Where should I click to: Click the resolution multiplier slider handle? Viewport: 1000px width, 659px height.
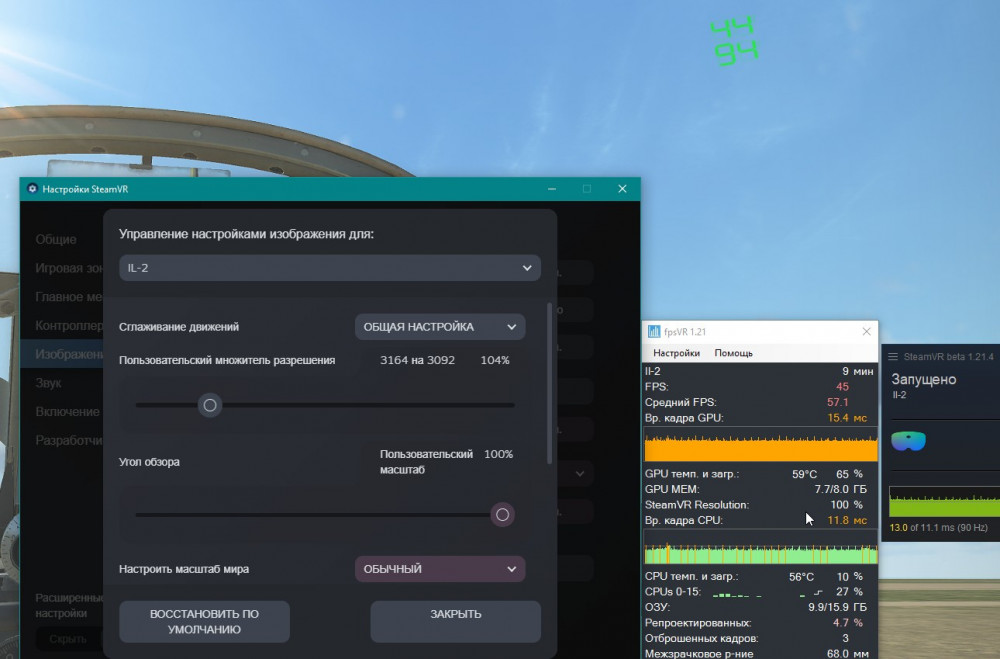coord(210,405)
